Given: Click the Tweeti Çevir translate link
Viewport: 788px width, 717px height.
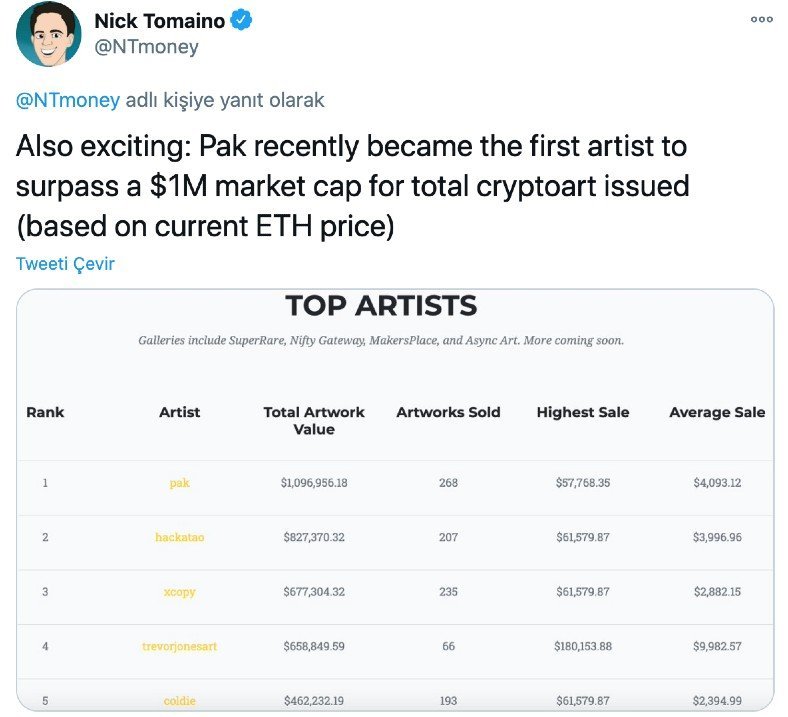Looking at the screenshot, I should click(x=65, y=264).
